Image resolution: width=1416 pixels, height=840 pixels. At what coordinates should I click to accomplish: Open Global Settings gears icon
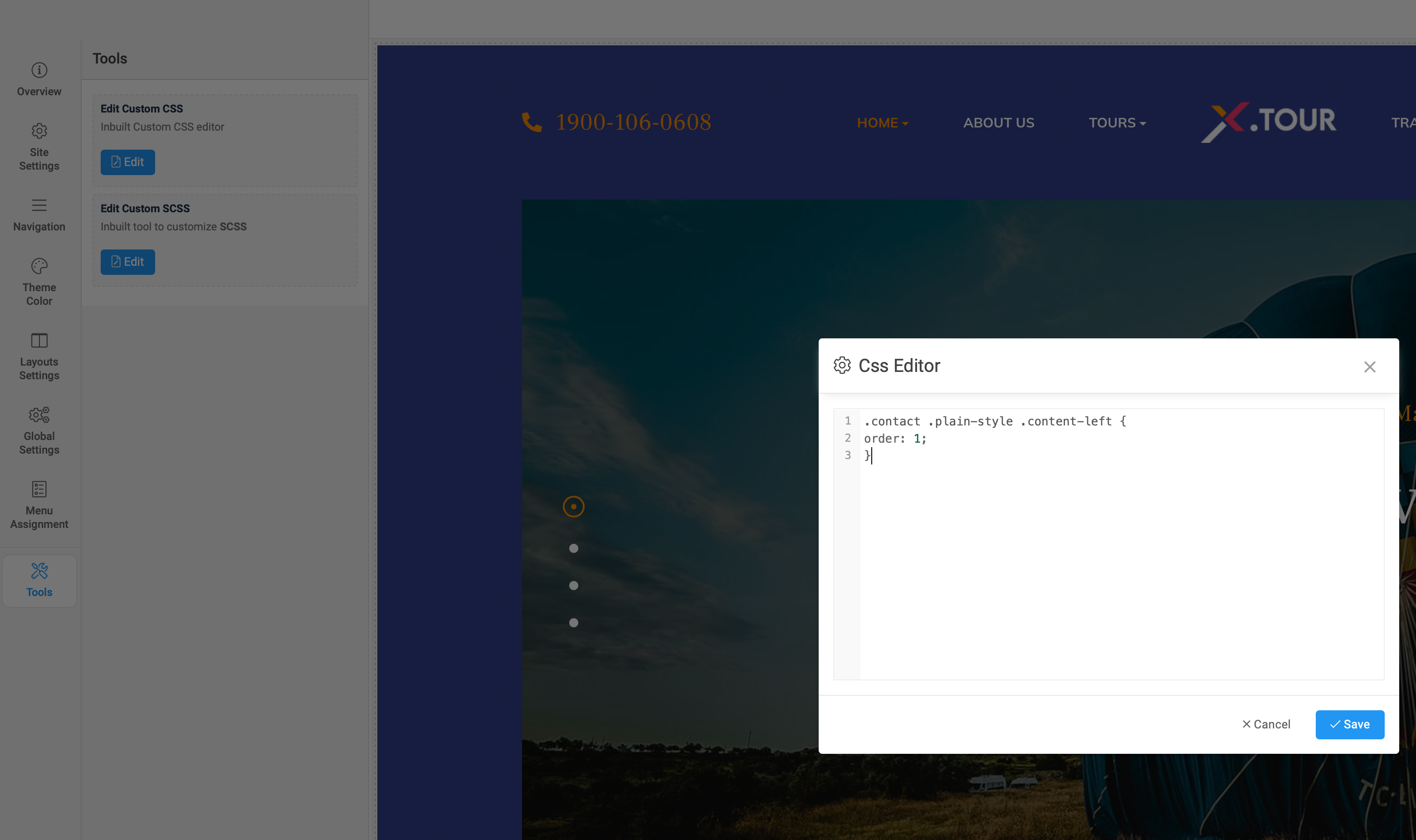[x=39, y=415]
